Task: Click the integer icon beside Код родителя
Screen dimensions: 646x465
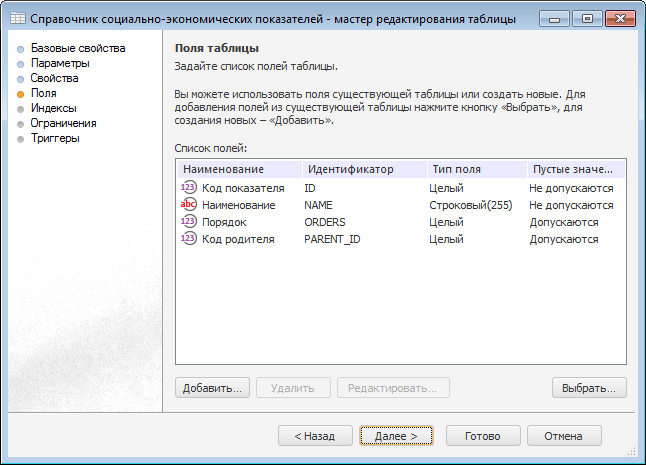Action: point(188,239)
